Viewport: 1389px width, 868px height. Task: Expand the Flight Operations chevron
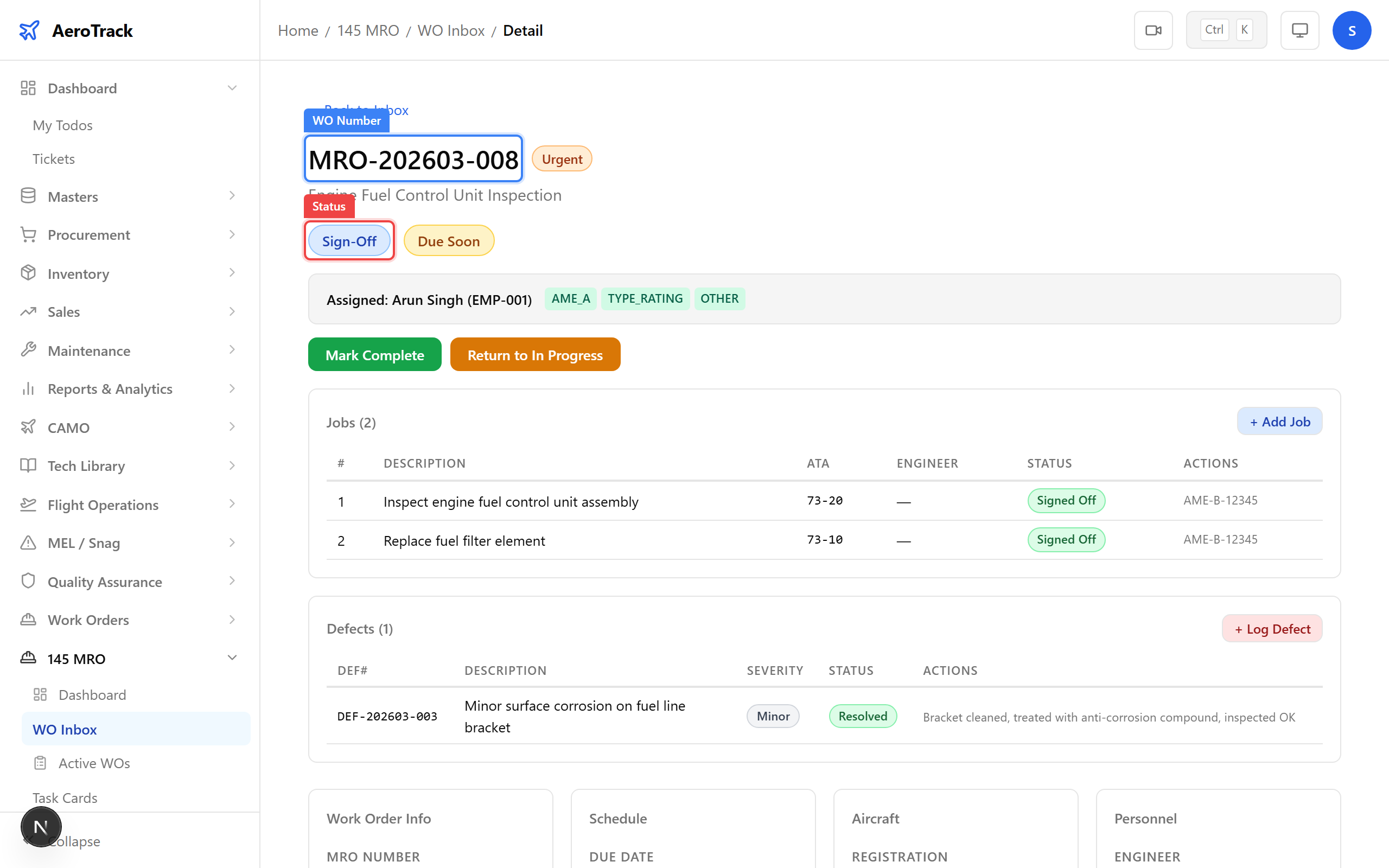coord(232,504)
